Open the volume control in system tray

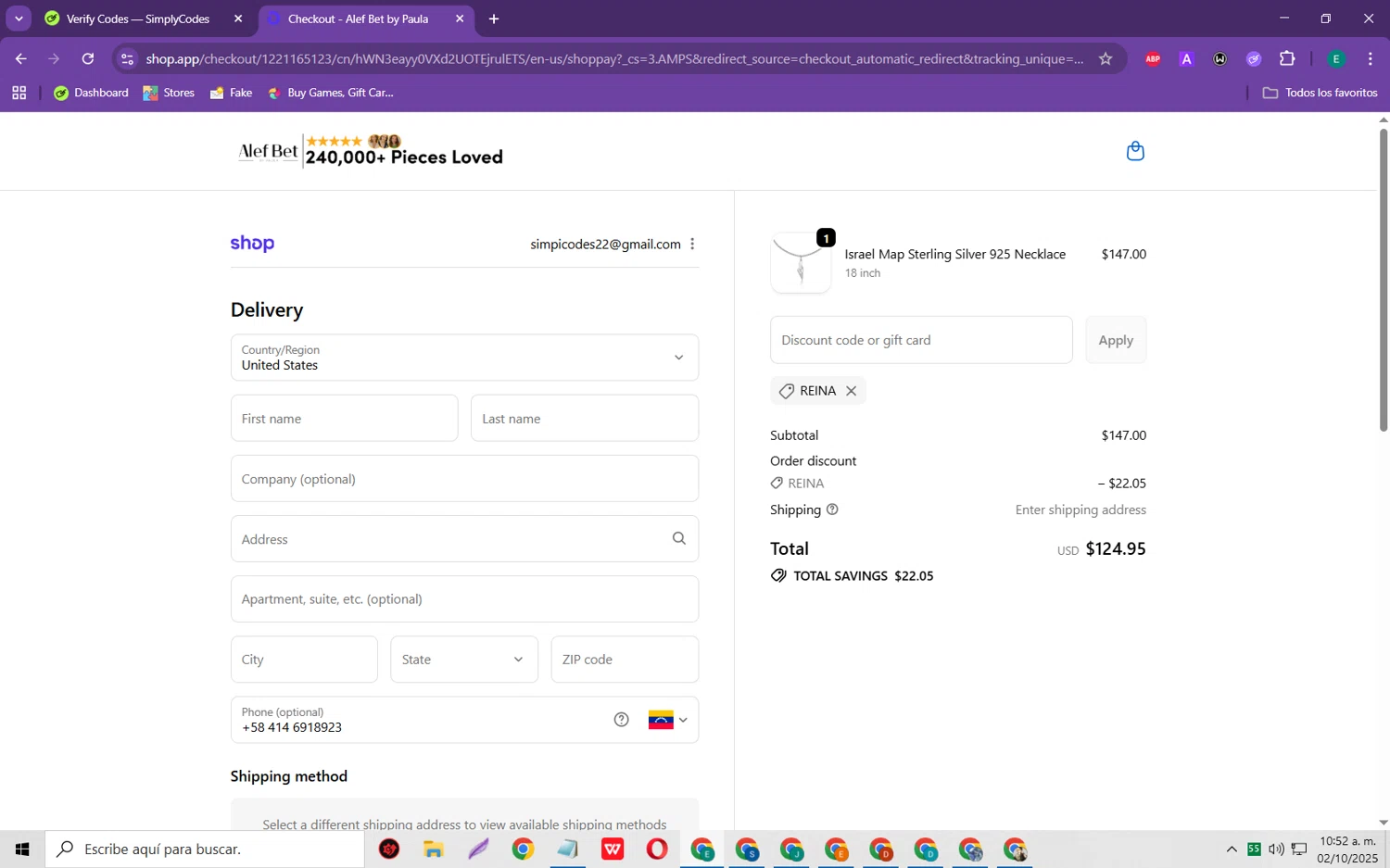point(1276,849)
